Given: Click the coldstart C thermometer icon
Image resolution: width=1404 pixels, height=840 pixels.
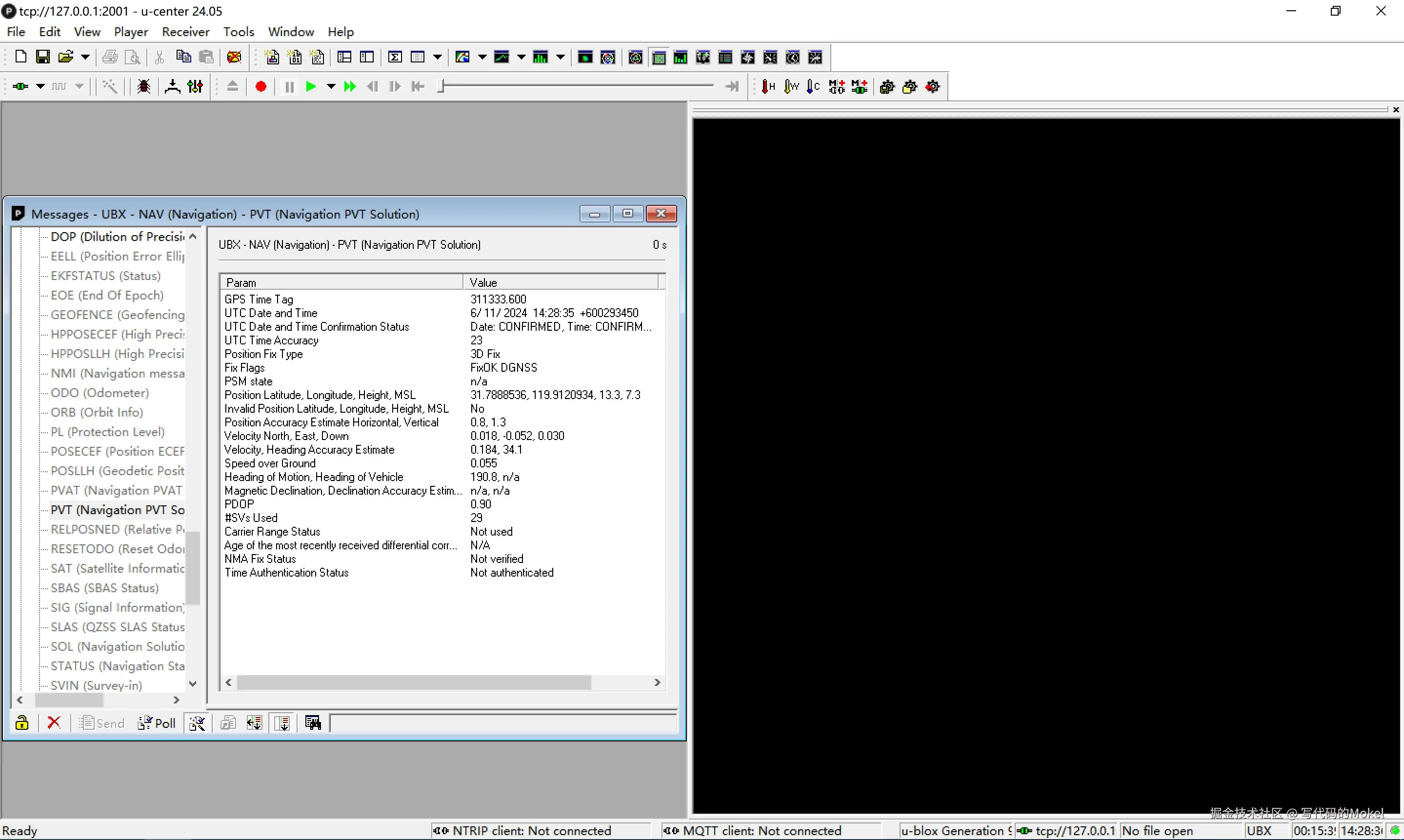Looking at the screenshot, I should 813,87.
